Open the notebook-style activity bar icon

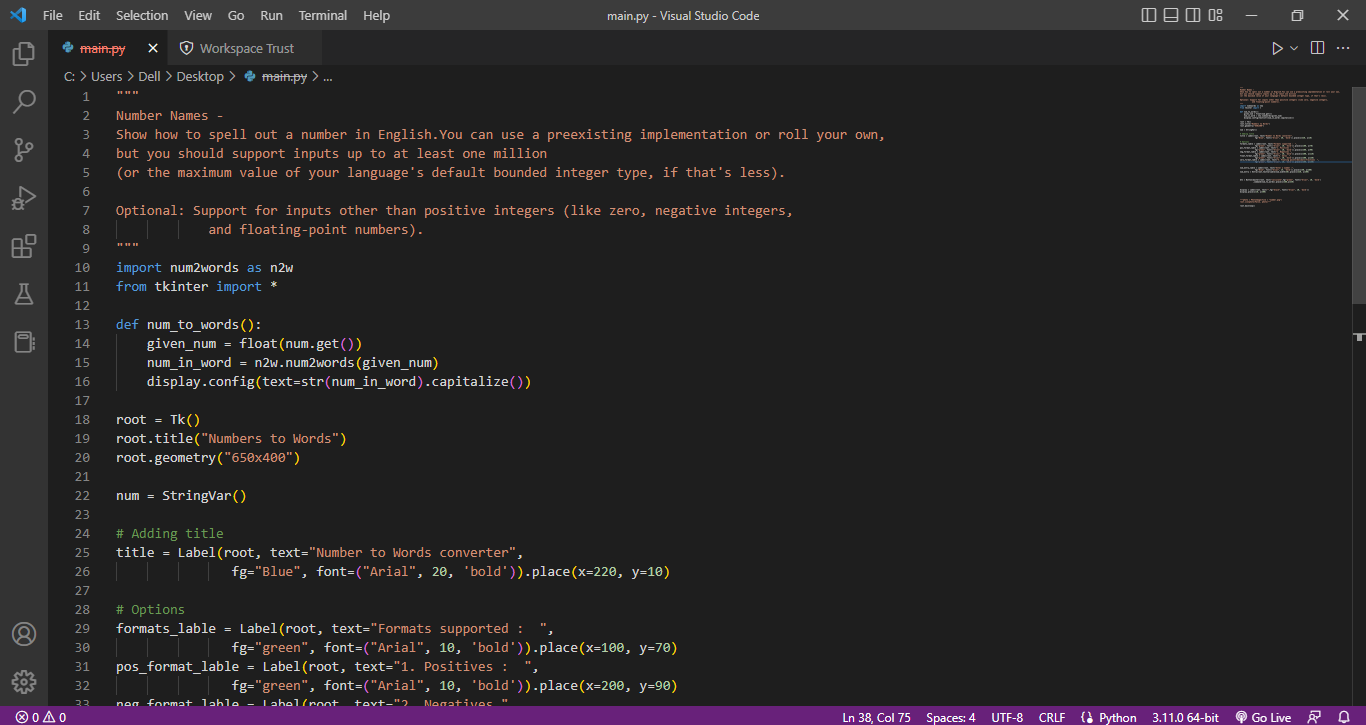(x=24, y=342)
